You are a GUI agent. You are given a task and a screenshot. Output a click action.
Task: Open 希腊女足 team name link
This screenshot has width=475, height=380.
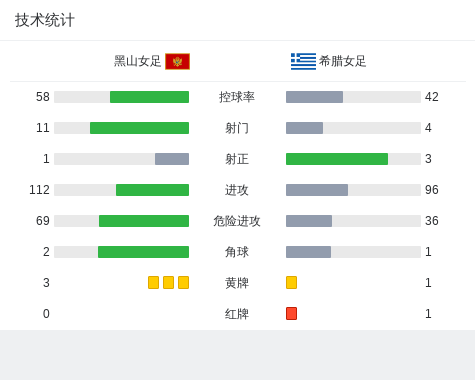coord(342,61)
